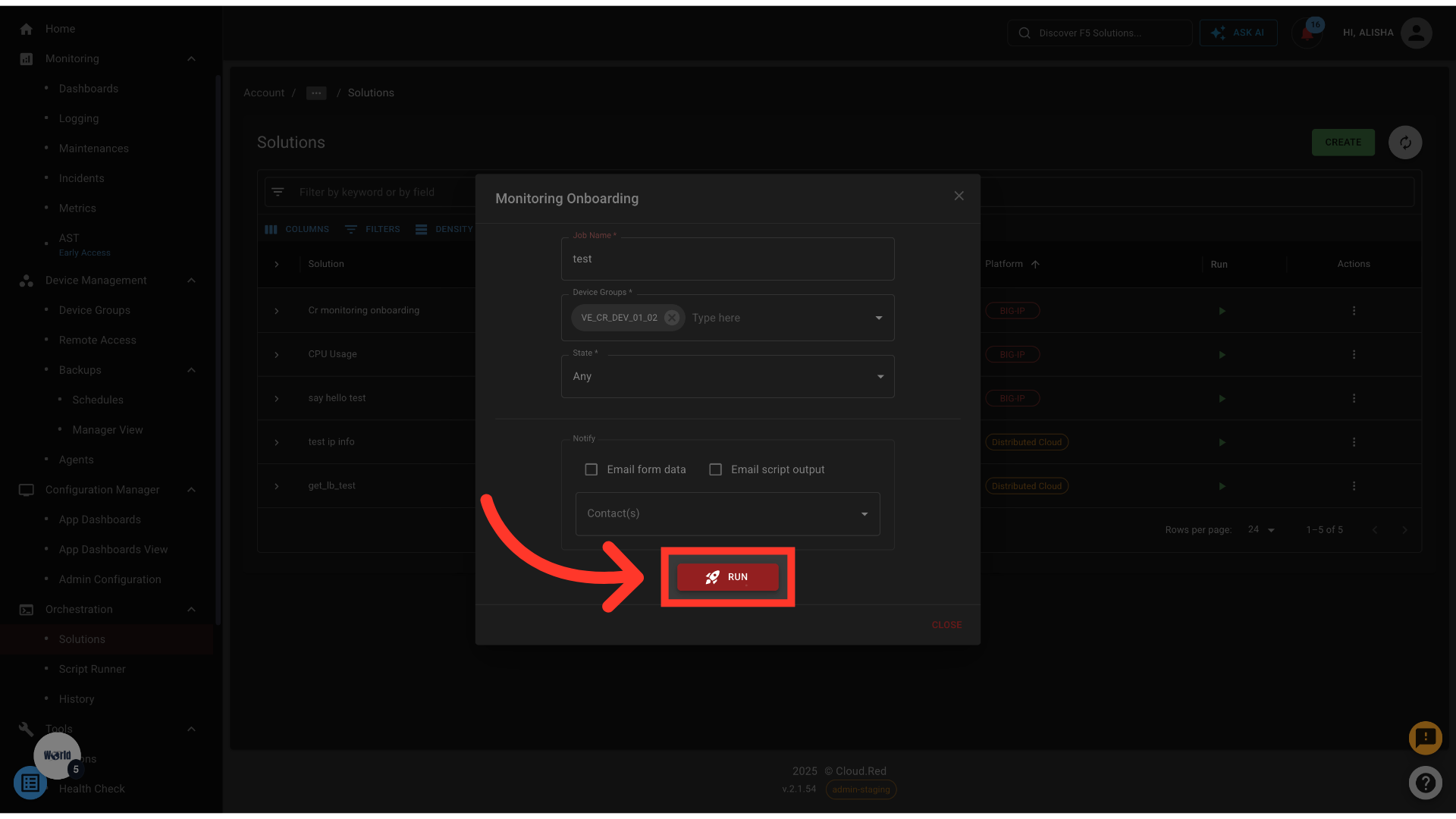This screenshot has height=819, width=1456.
Task: Open the user avatar profile icon
Action: pyautogui.click(x=1416, y=33)
